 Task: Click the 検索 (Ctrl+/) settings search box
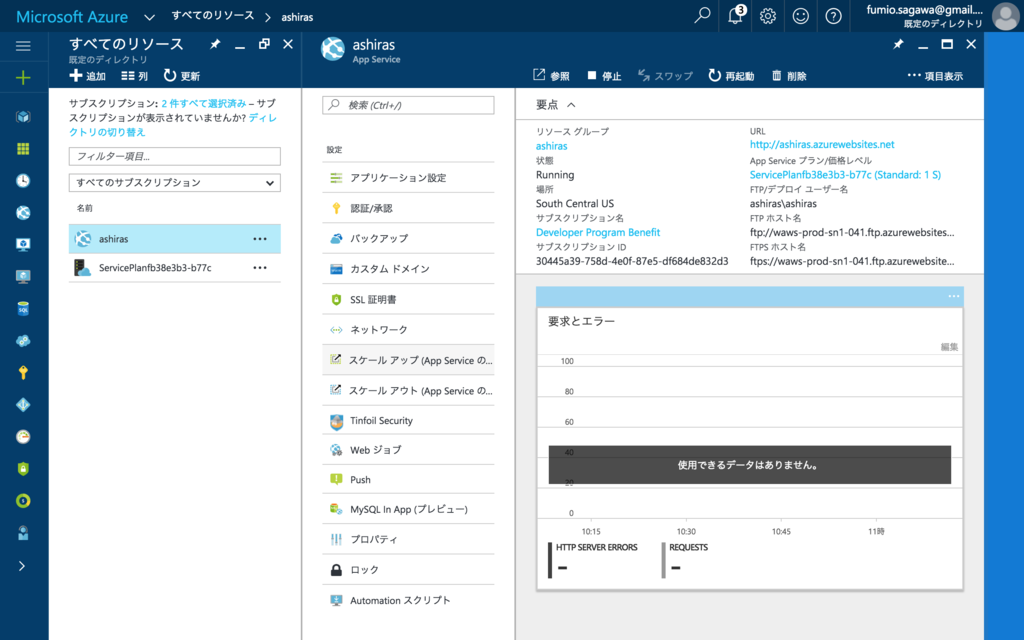click(x=408, y=105)
